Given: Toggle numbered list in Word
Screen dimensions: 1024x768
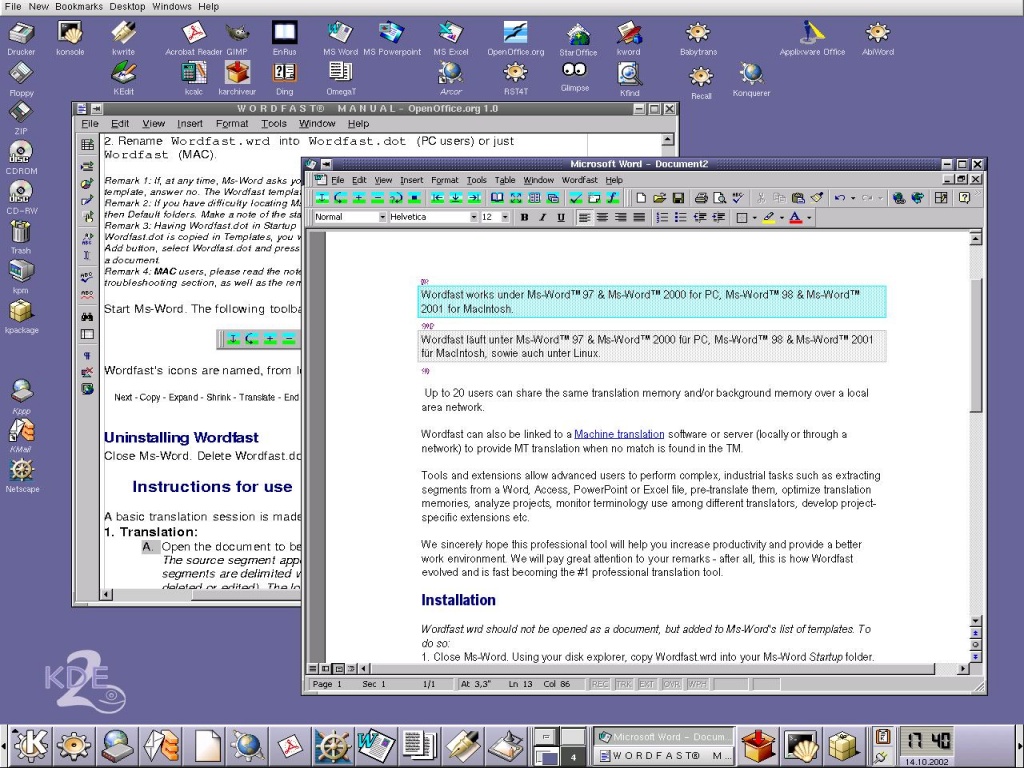Looking at the screenshot, I should tap(662, 217).
